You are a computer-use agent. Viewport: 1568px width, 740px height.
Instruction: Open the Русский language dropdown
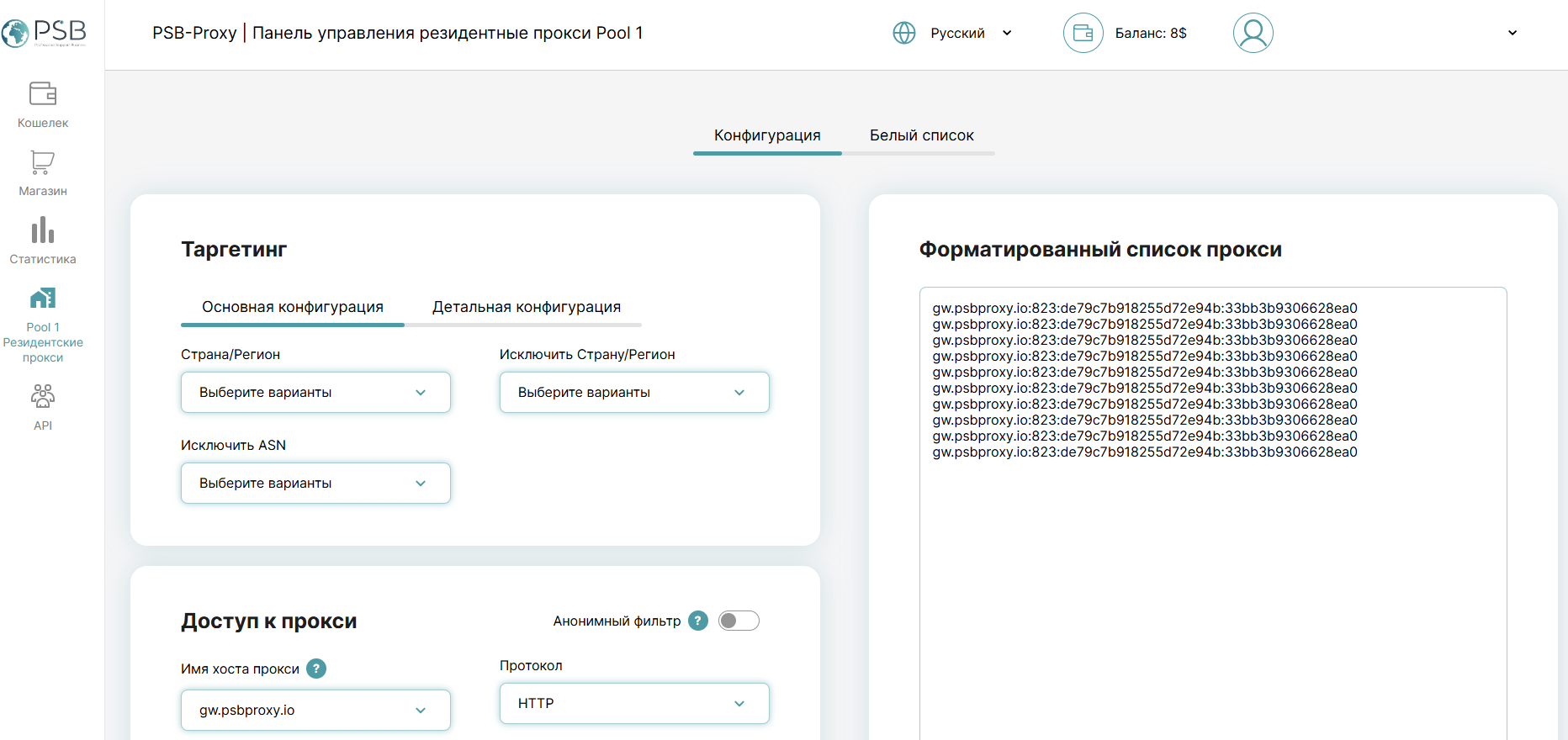[971, 33]
